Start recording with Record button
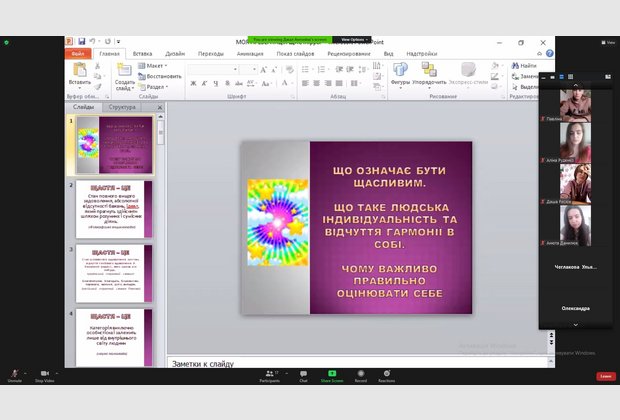The width and height of the screenshot is (620, 420). pos(360,374)
